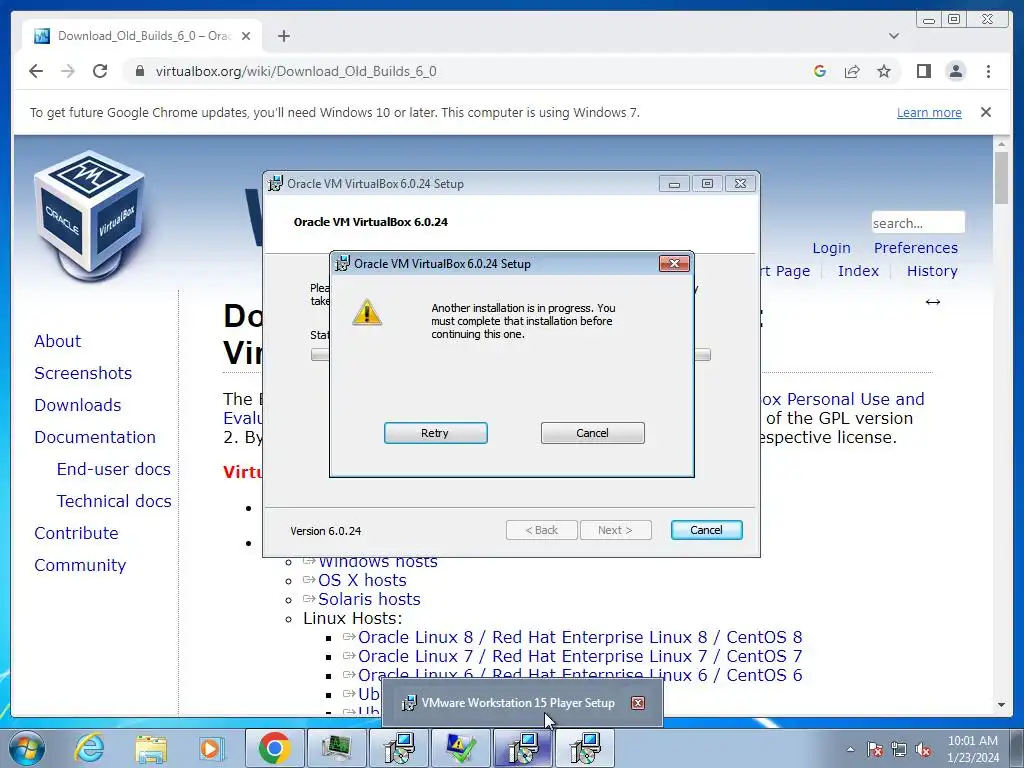Open the wiki Index link

[x=858, y=271]
